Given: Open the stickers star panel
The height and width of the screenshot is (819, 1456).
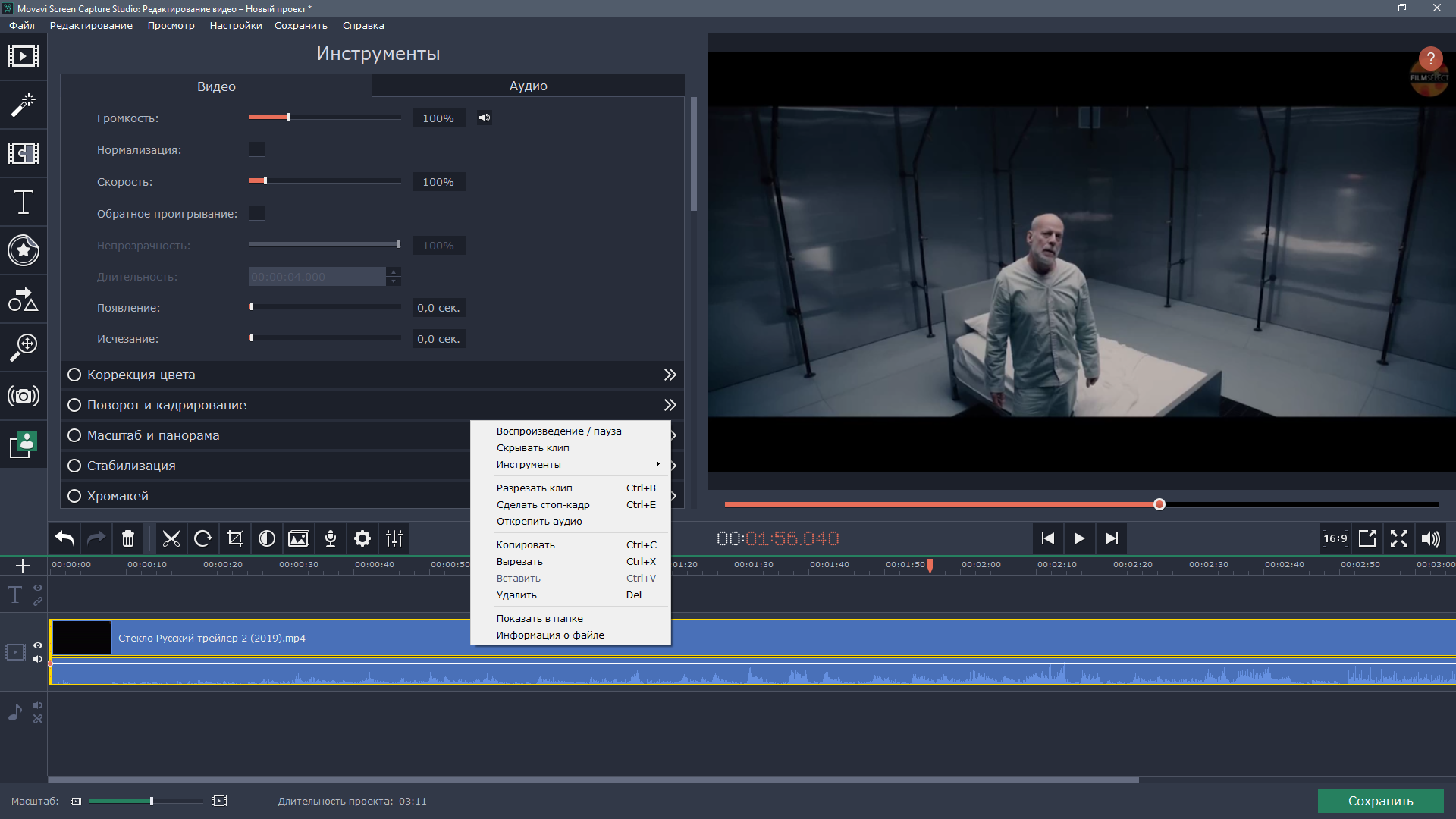Looking at the screenshot, I should [24, 250].
